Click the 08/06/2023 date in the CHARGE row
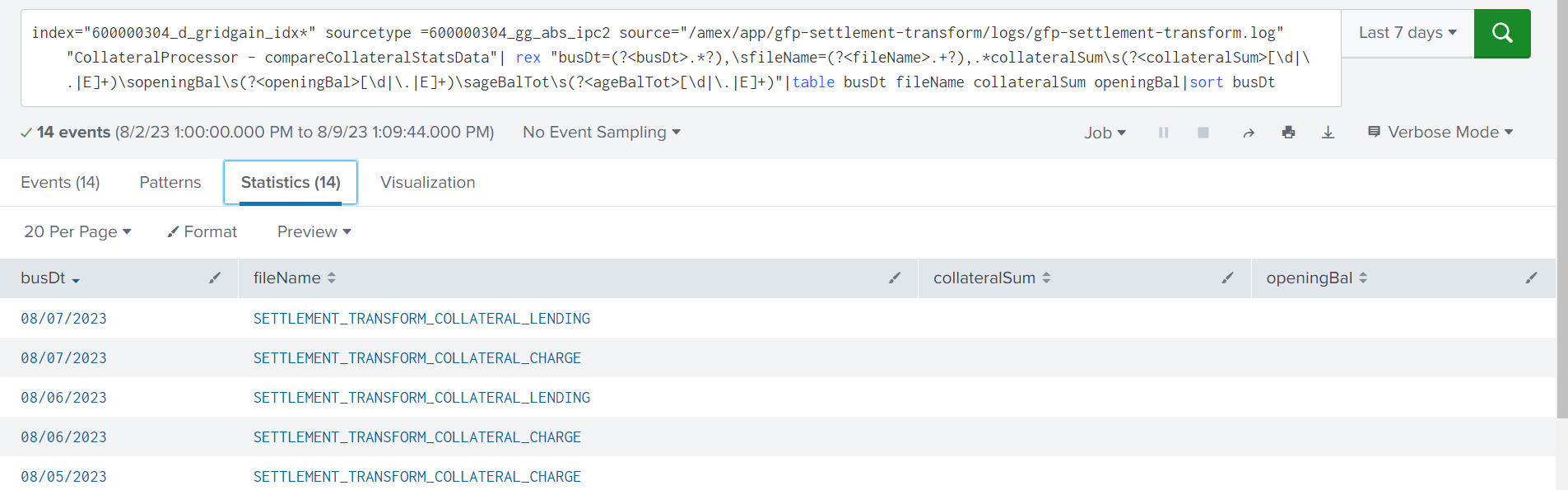Viewport: 1568px width, 490px height. pyautogui.click(x=63, y=437)
